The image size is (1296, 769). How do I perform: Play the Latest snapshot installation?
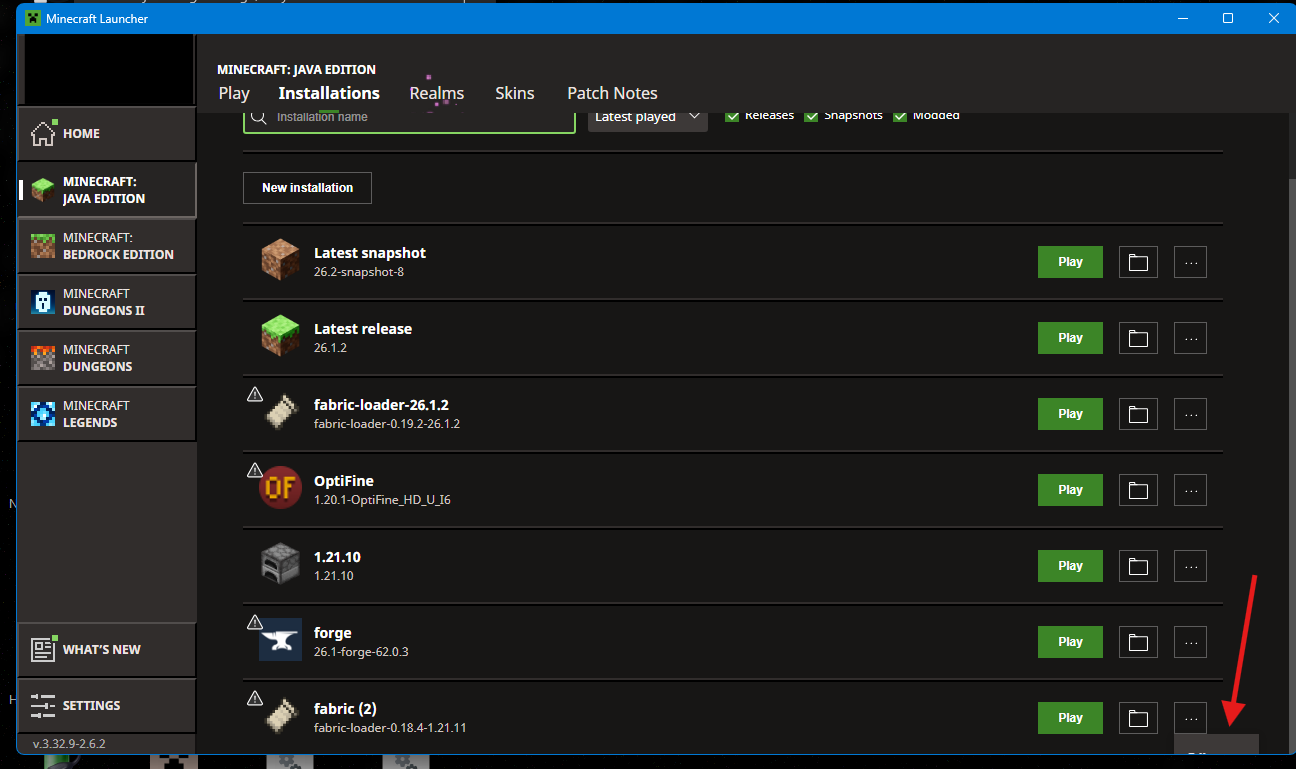coord(1070,262)
